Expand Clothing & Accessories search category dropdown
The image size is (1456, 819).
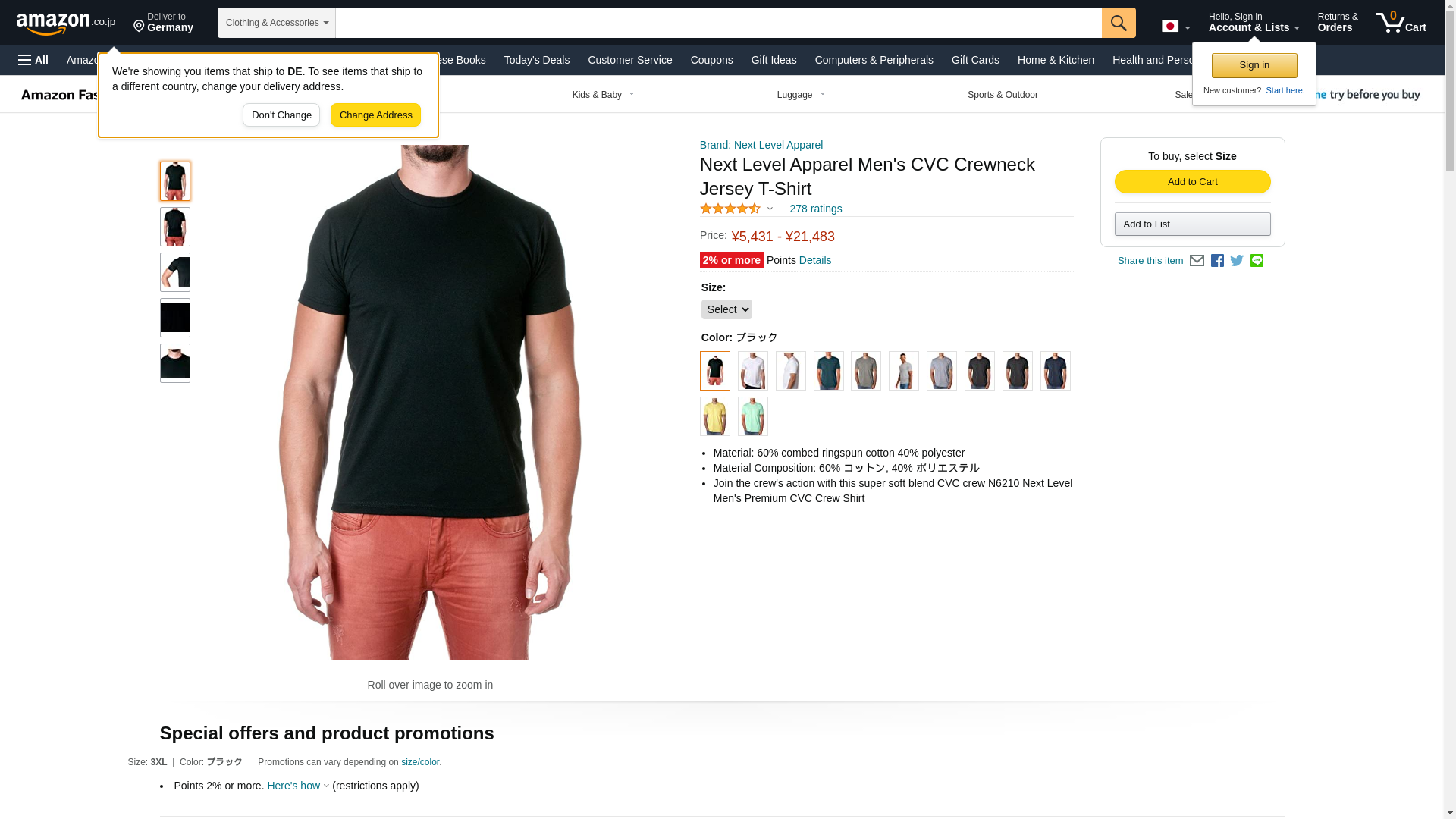click(x=277, y=23)
